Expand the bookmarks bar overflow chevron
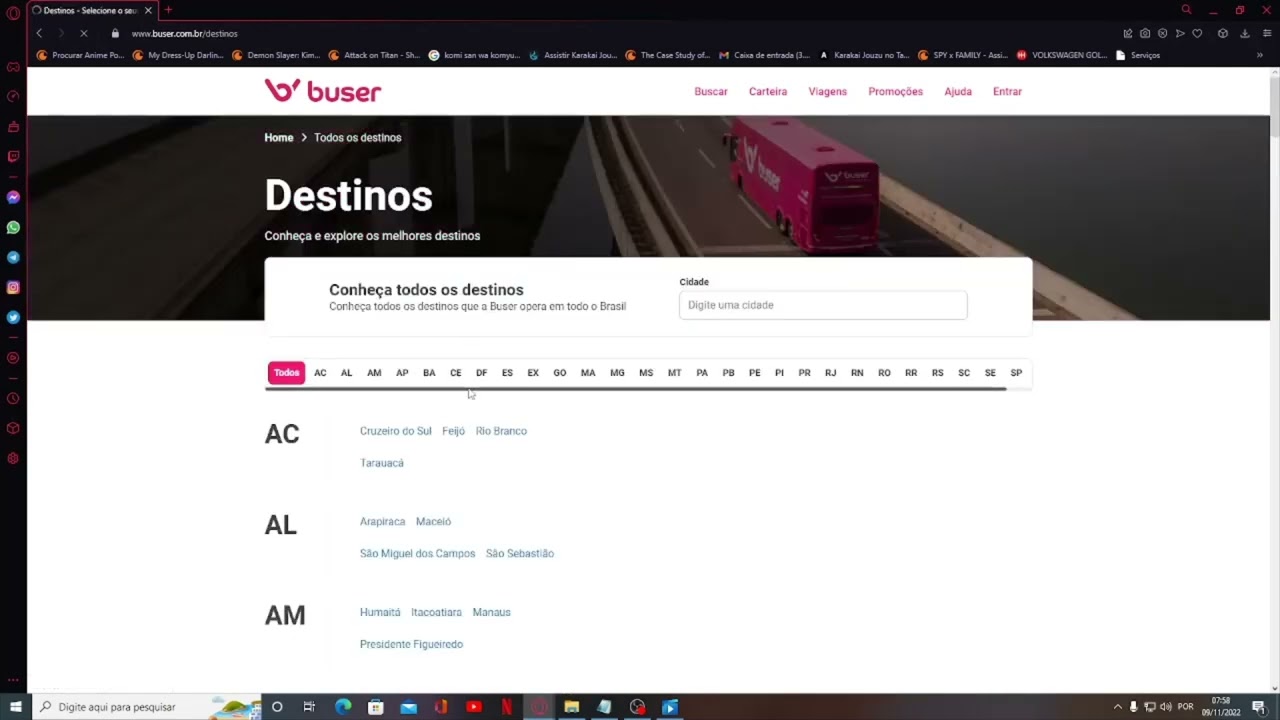This screenshot has height=720, width=1280. click(x=1259, y=55)
